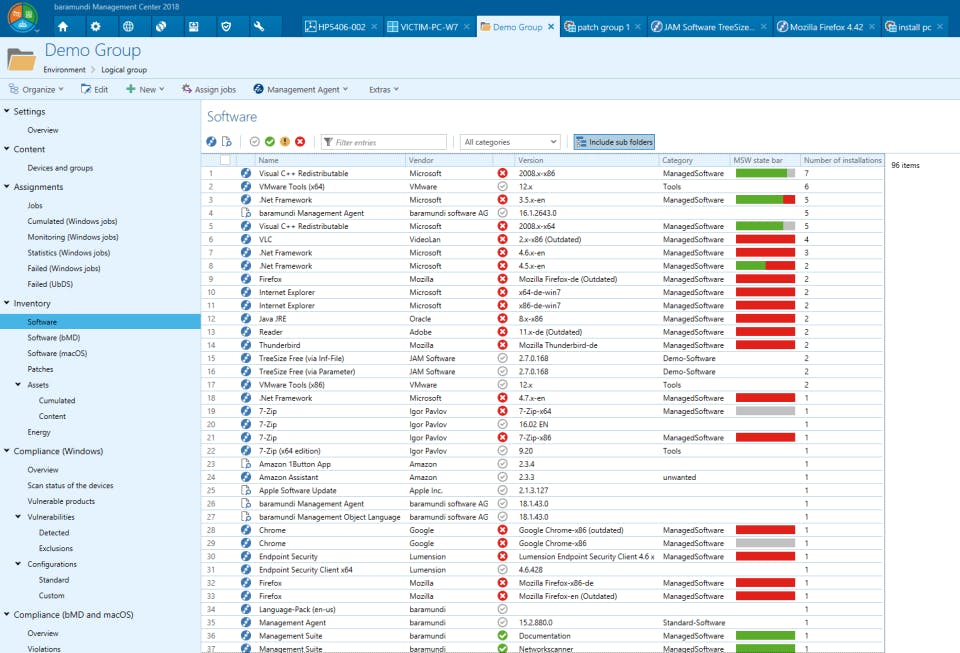Click the globe icon in top toolbar

[x=128, y=27]
